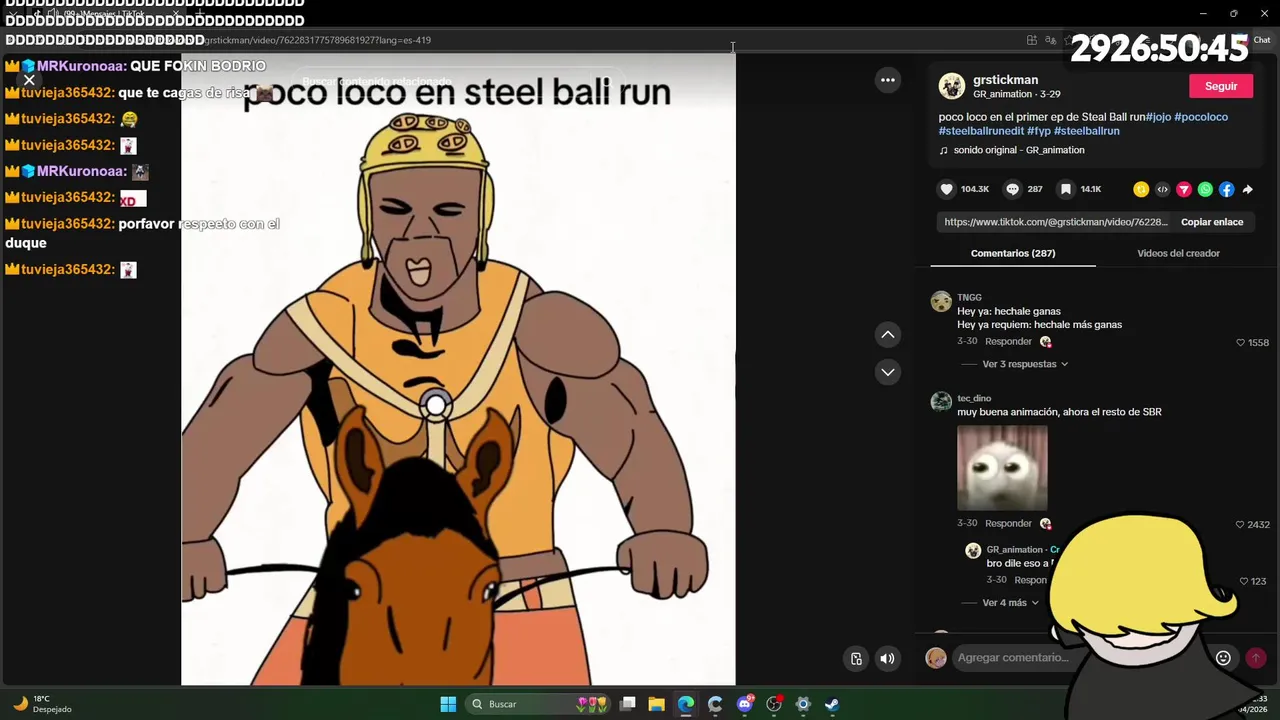The image size is (1280, 720).
Task: Share the video to WhatsApp
Action: coord(1205,189)
